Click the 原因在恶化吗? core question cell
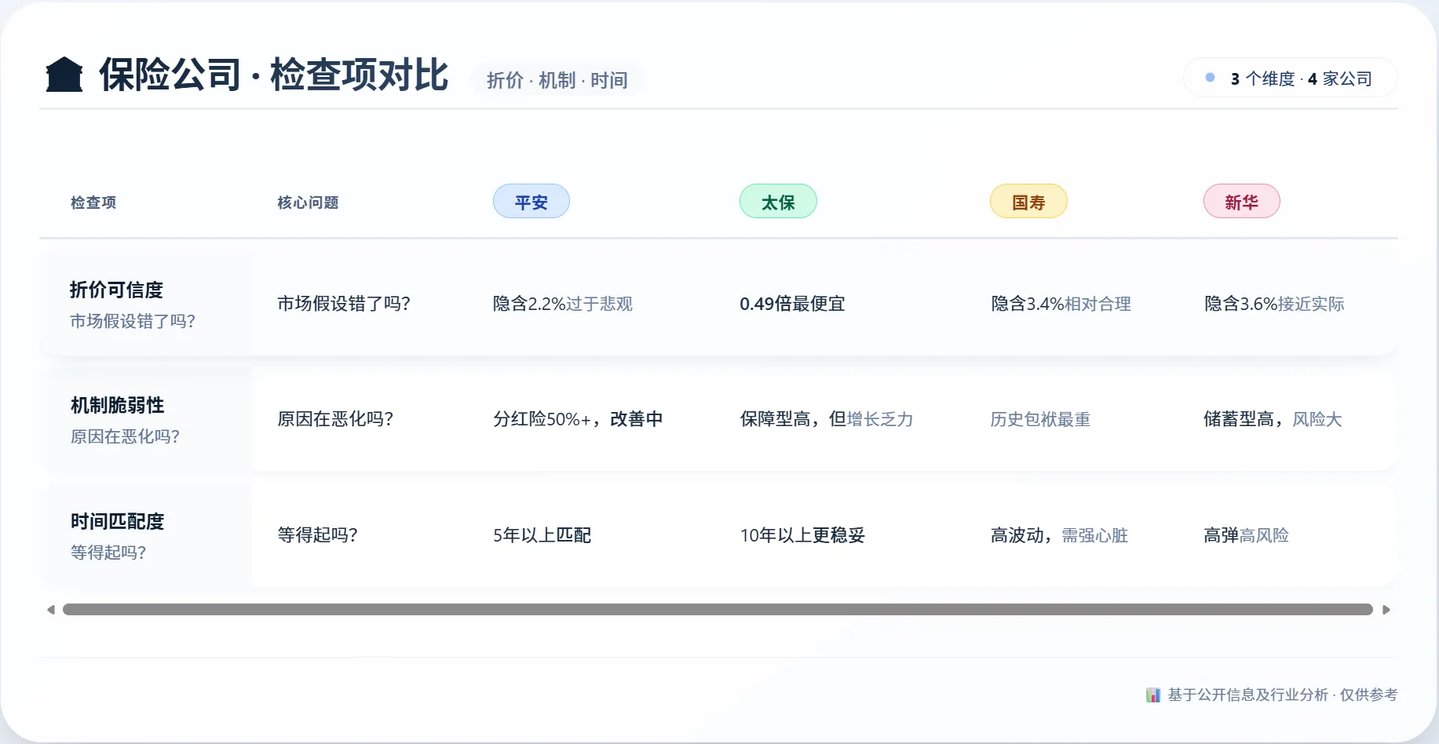The width and height of the screenshot is (1439, 744). 335,419
